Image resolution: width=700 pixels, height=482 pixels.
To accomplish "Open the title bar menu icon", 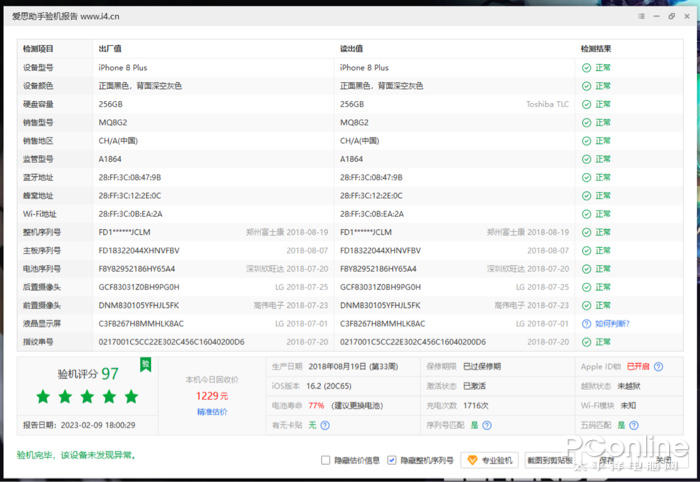I will (642, 16).
